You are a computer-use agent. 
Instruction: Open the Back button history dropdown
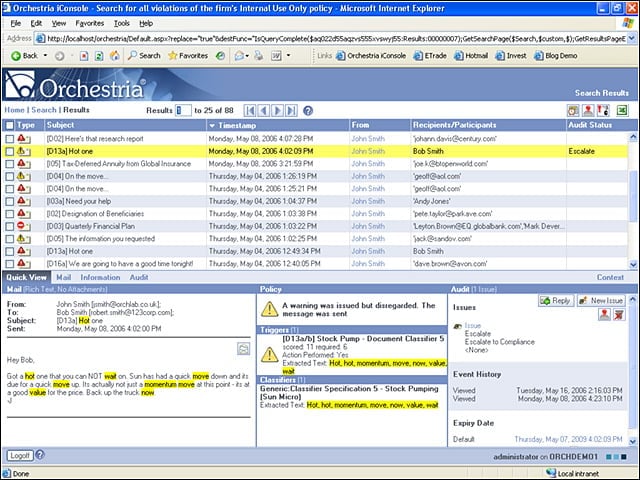pyautogui.click(x=45, y=56)
